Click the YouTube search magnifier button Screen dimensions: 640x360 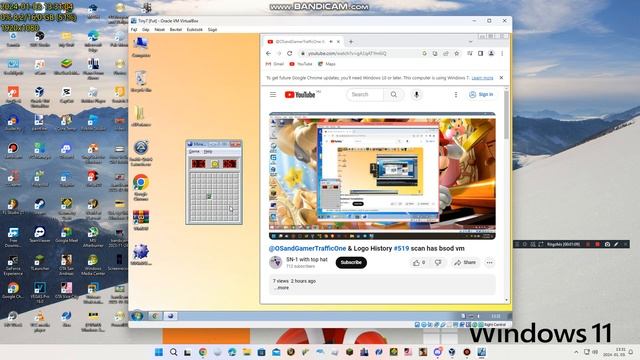[393, 95]
